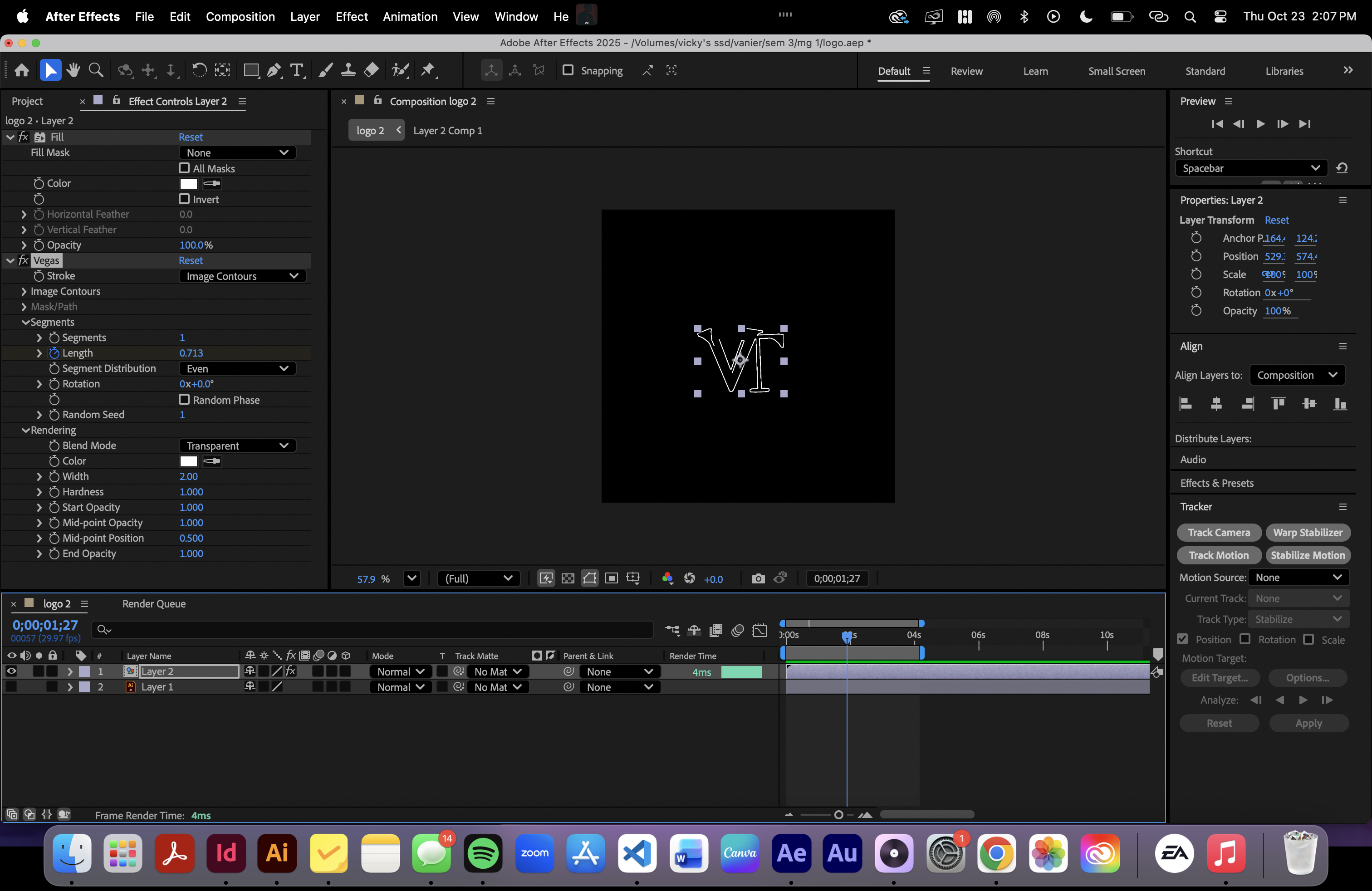Select the Hand tool
Viewport: 1372px width, 891px height.
point(73,70)
